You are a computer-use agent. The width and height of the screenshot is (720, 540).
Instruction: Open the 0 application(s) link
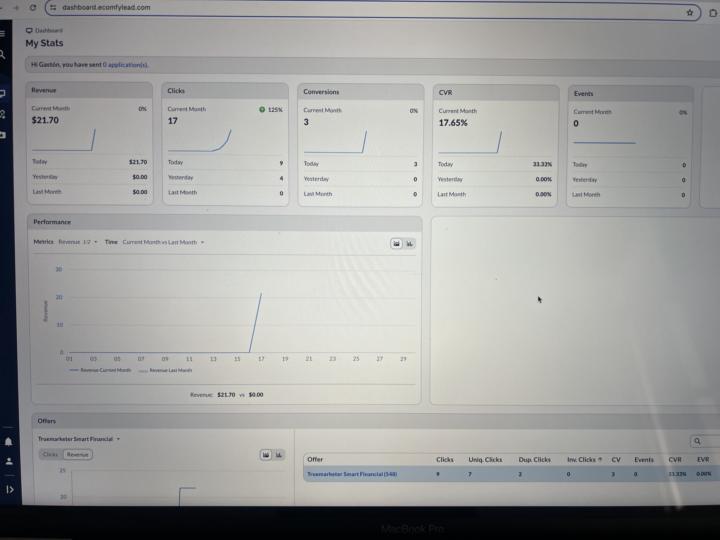pyautogui.click(x=125, y=65)
